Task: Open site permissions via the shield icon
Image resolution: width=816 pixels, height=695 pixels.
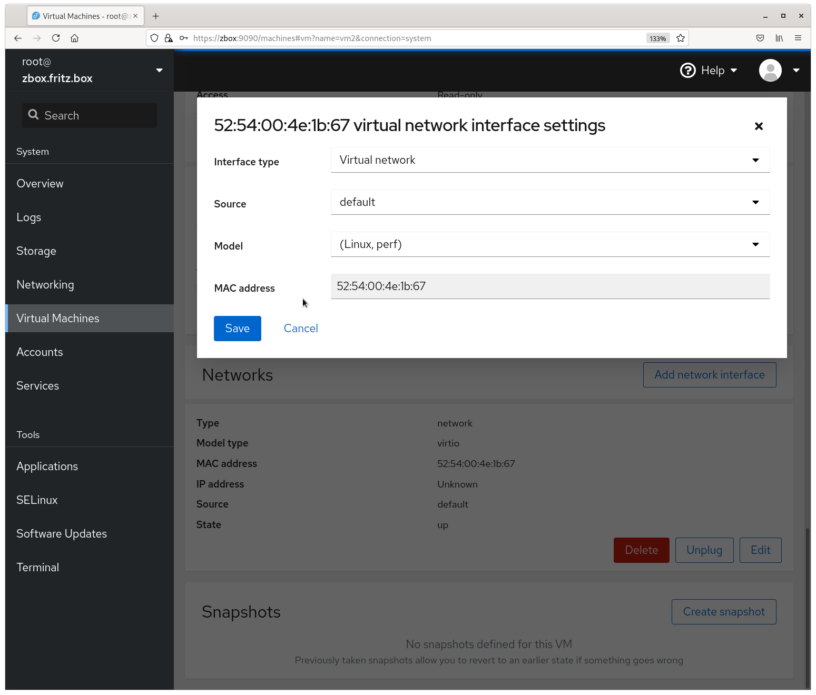Action: click(154, 38)
